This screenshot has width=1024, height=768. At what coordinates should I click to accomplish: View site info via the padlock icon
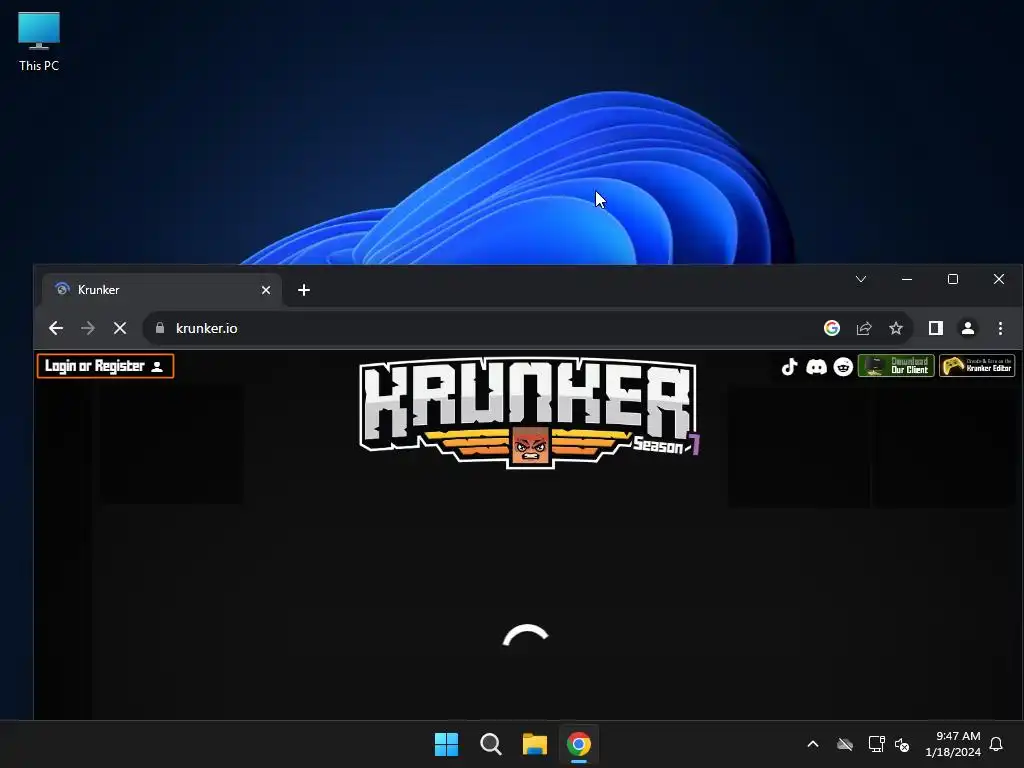tap(160, 328)
